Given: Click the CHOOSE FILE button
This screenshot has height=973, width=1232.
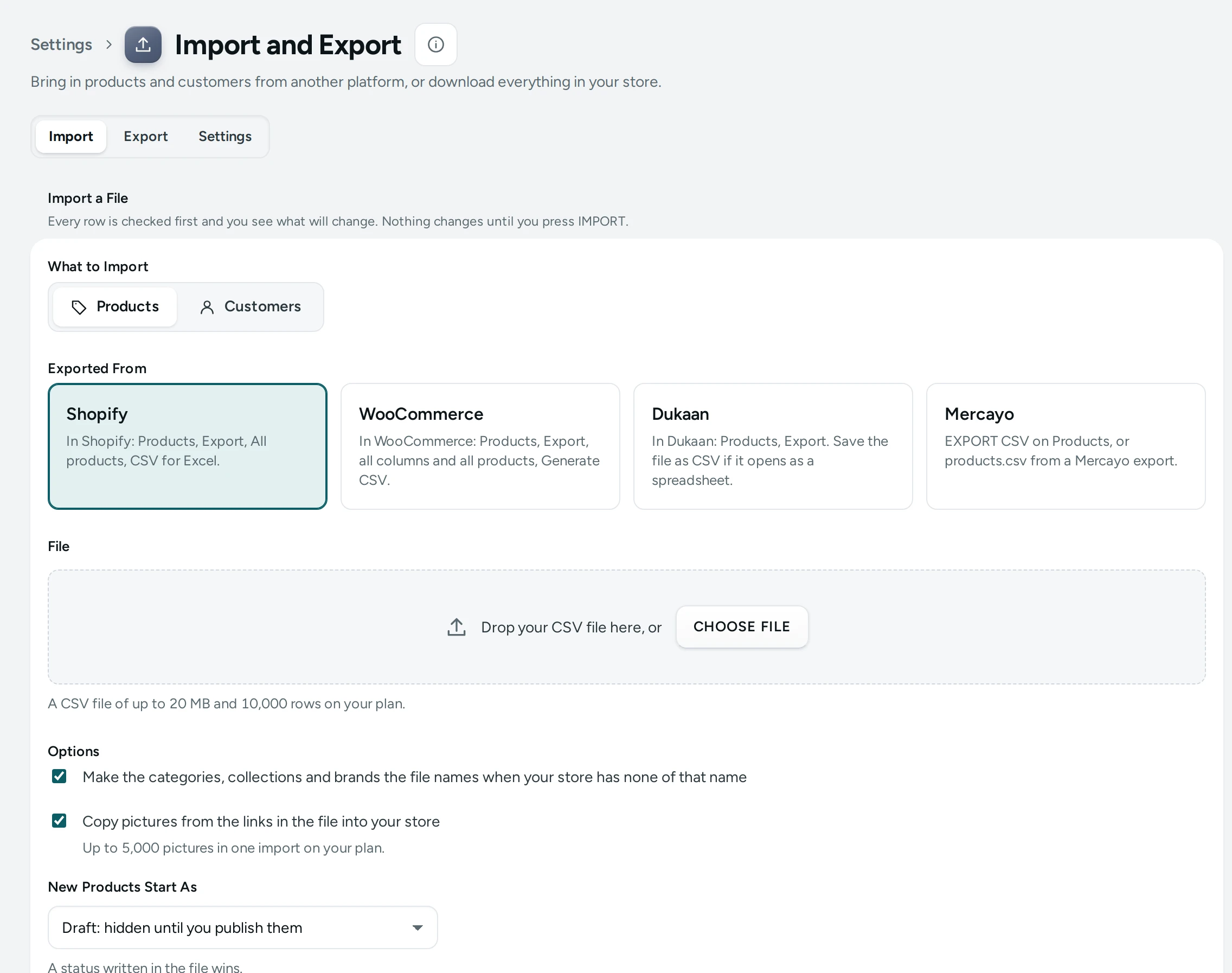Looking at the screenshot, I should click(x=742, y=626).
